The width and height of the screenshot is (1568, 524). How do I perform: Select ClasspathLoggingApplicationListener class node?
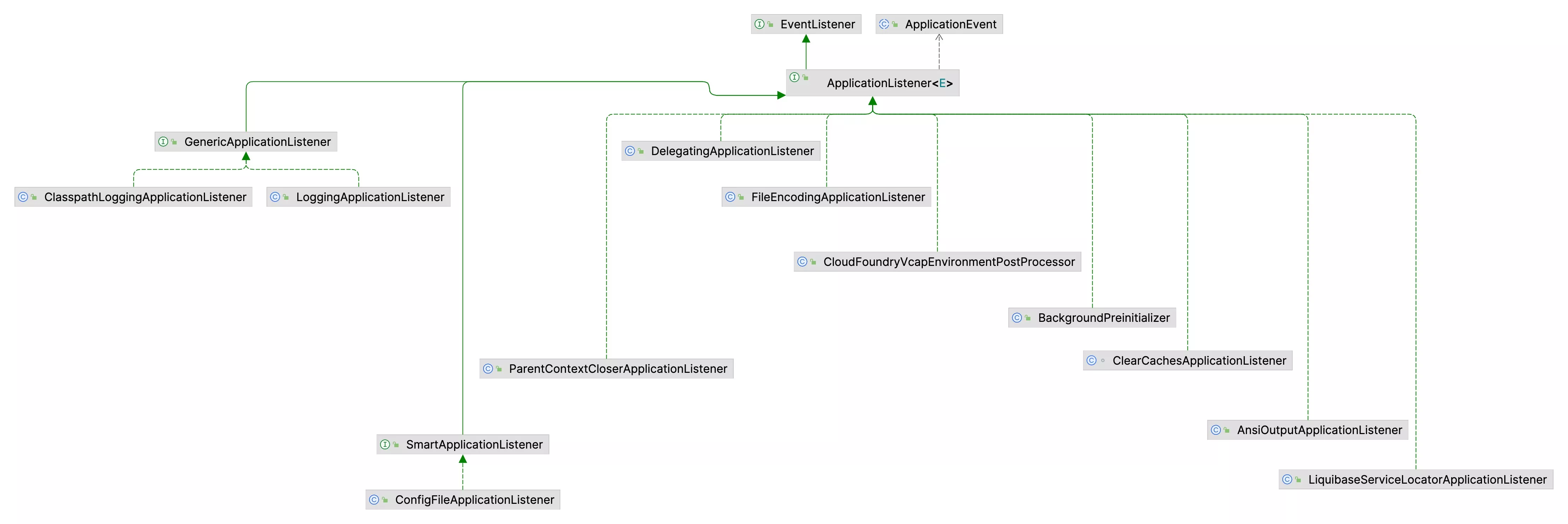133,197
